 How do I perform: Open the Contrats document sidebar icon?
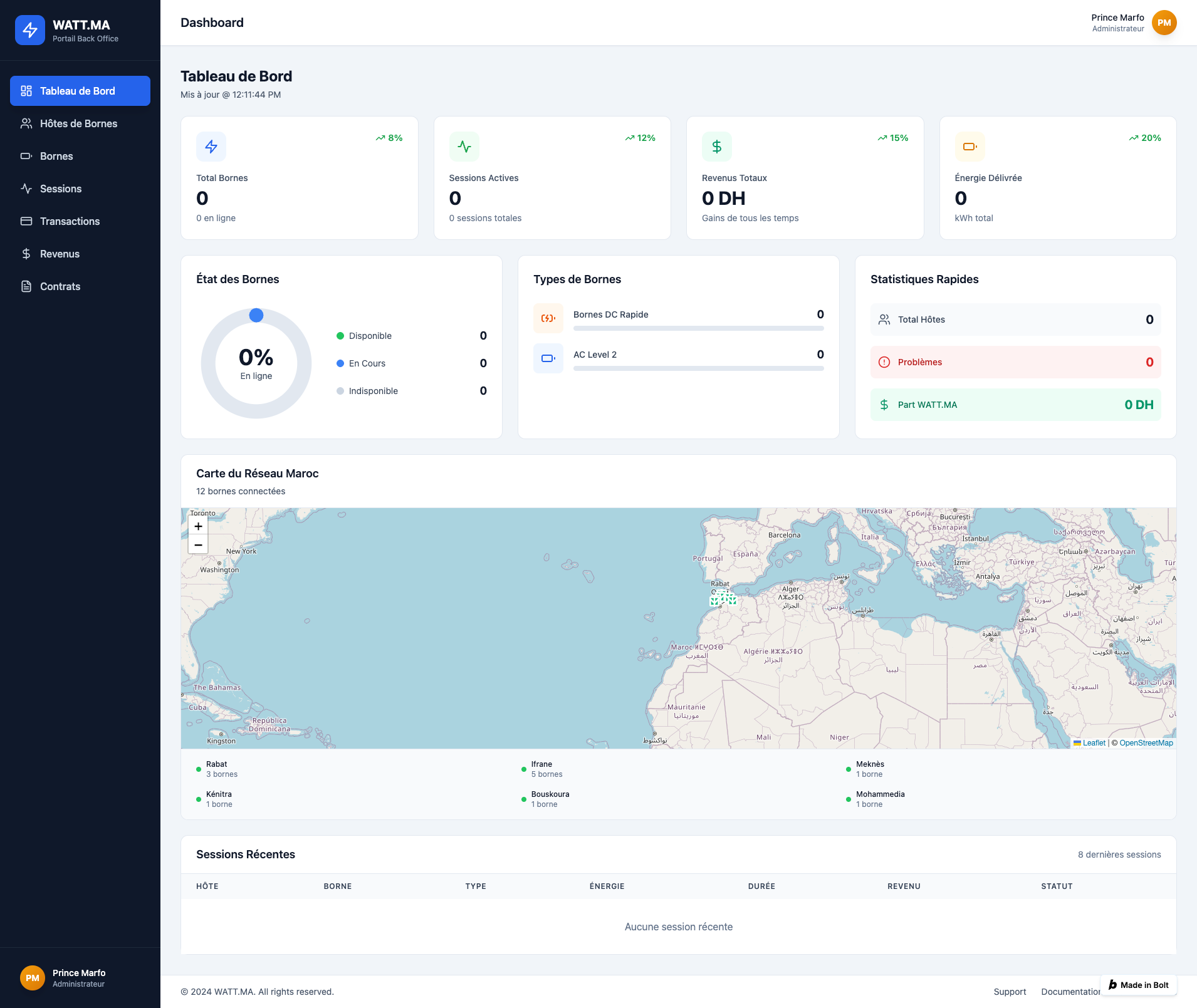[x=26, y=286]
